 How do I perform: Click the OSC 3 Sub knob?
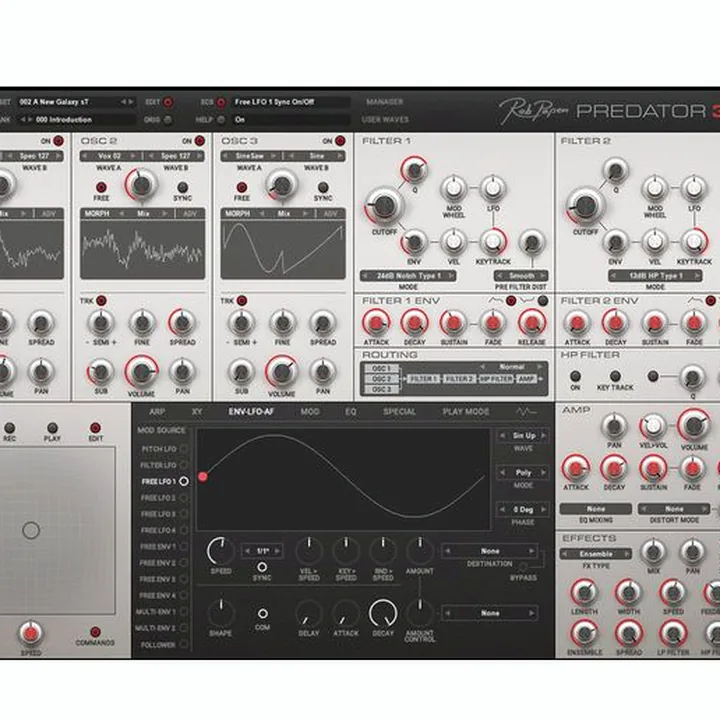pyautogui.click(x=242, y=372)
